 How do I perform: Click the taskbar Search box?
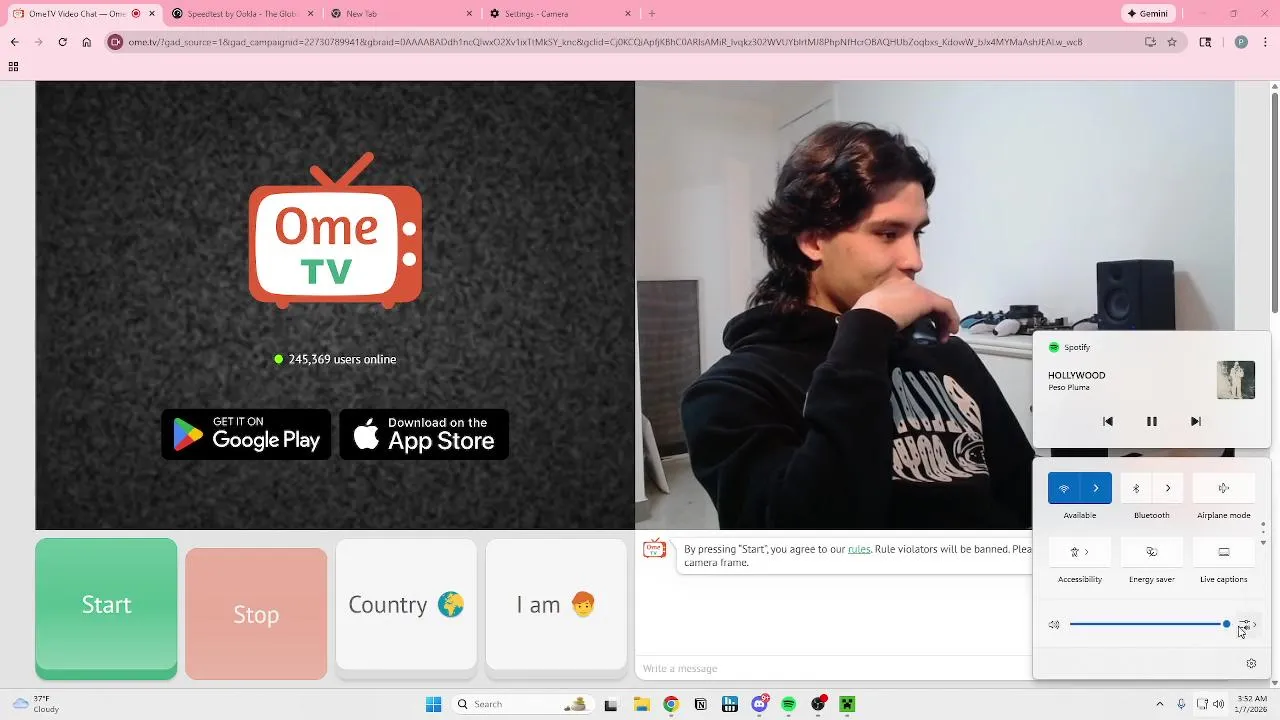[520, 704]
